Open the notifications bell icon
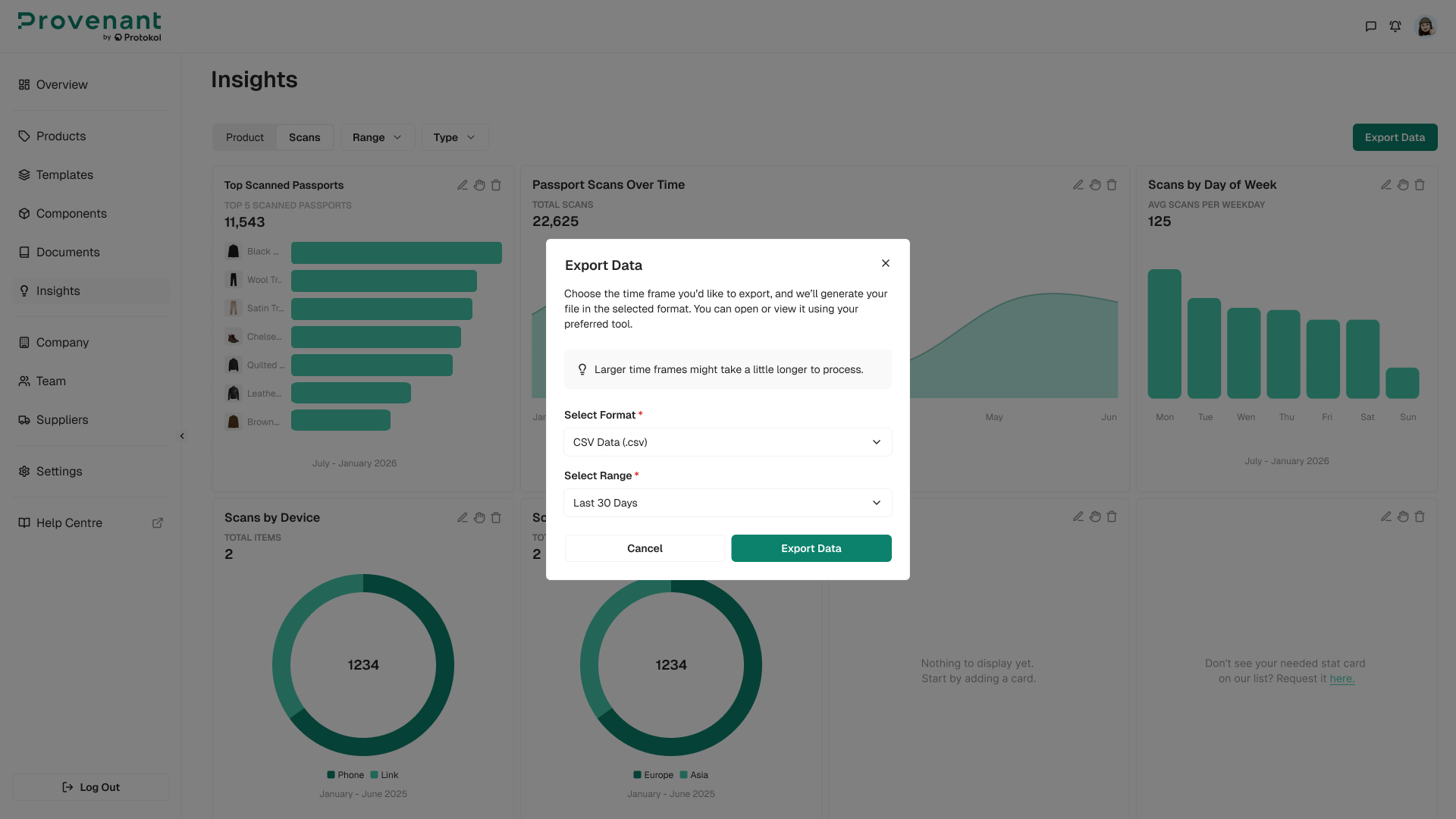 (x=1395, y=27)
